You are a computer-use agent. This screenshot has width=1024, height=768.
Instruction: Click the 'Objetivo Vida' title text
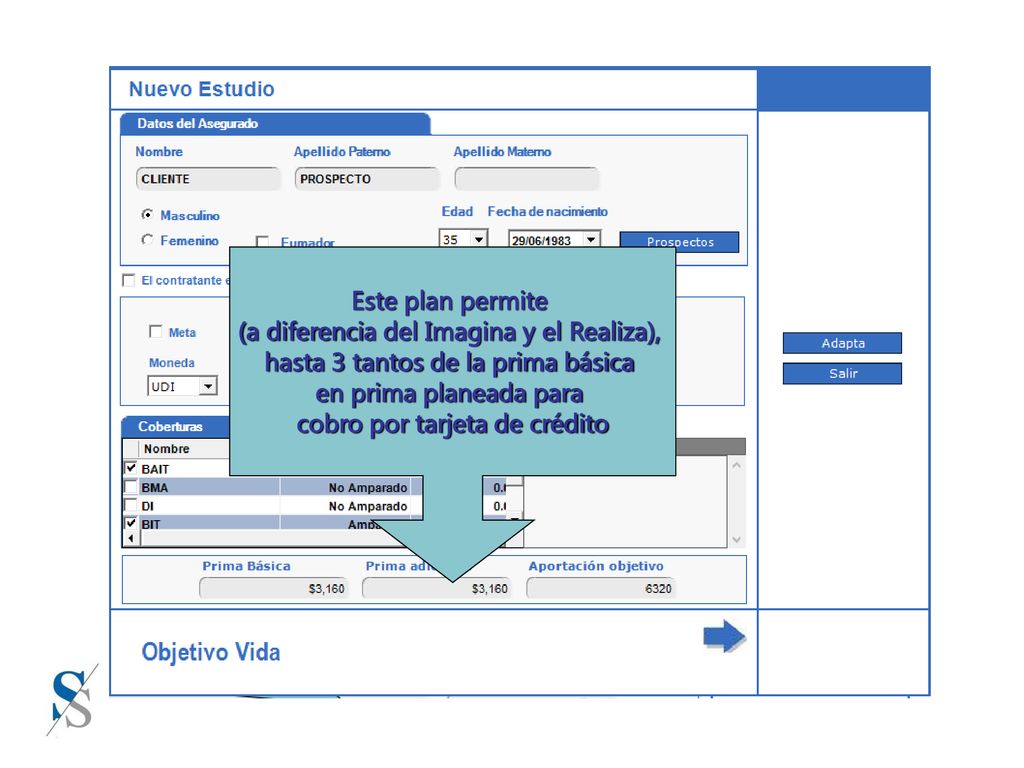click(211, 652)
